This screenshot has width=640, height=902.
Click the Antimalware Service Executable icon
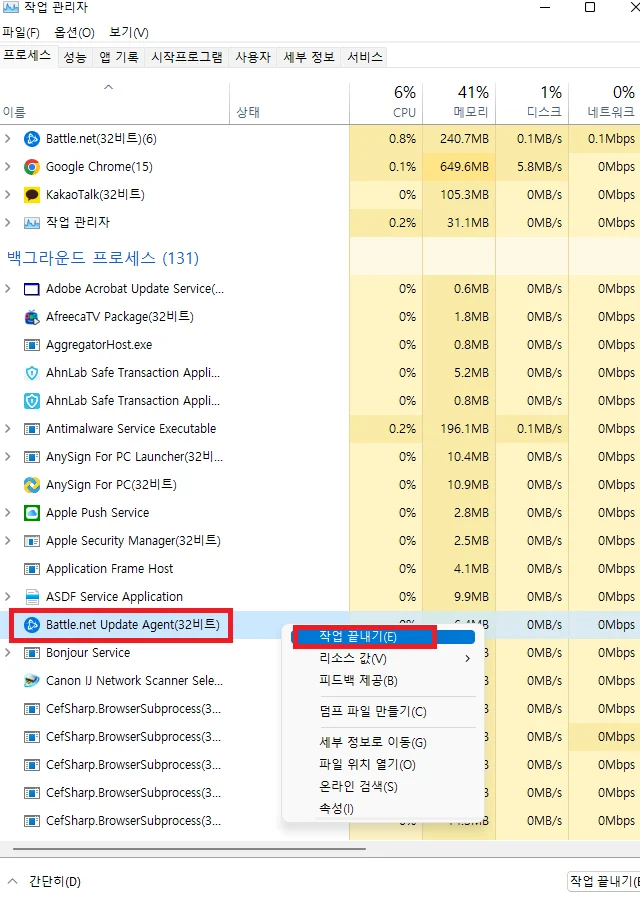point(32,429)
